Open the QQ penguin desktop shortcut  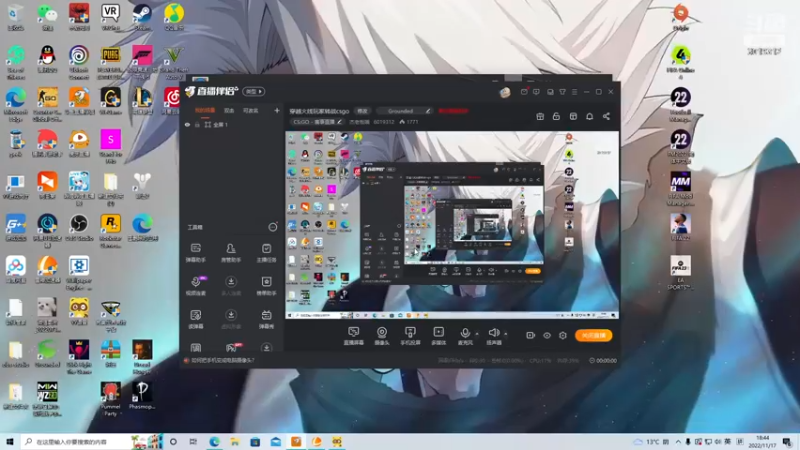coord(47,59)
